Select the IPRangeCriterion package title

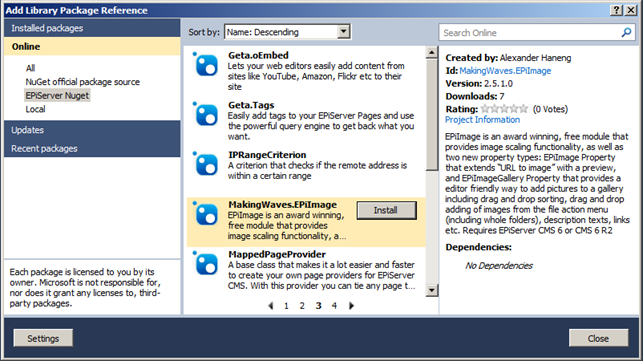coord(267,155)
